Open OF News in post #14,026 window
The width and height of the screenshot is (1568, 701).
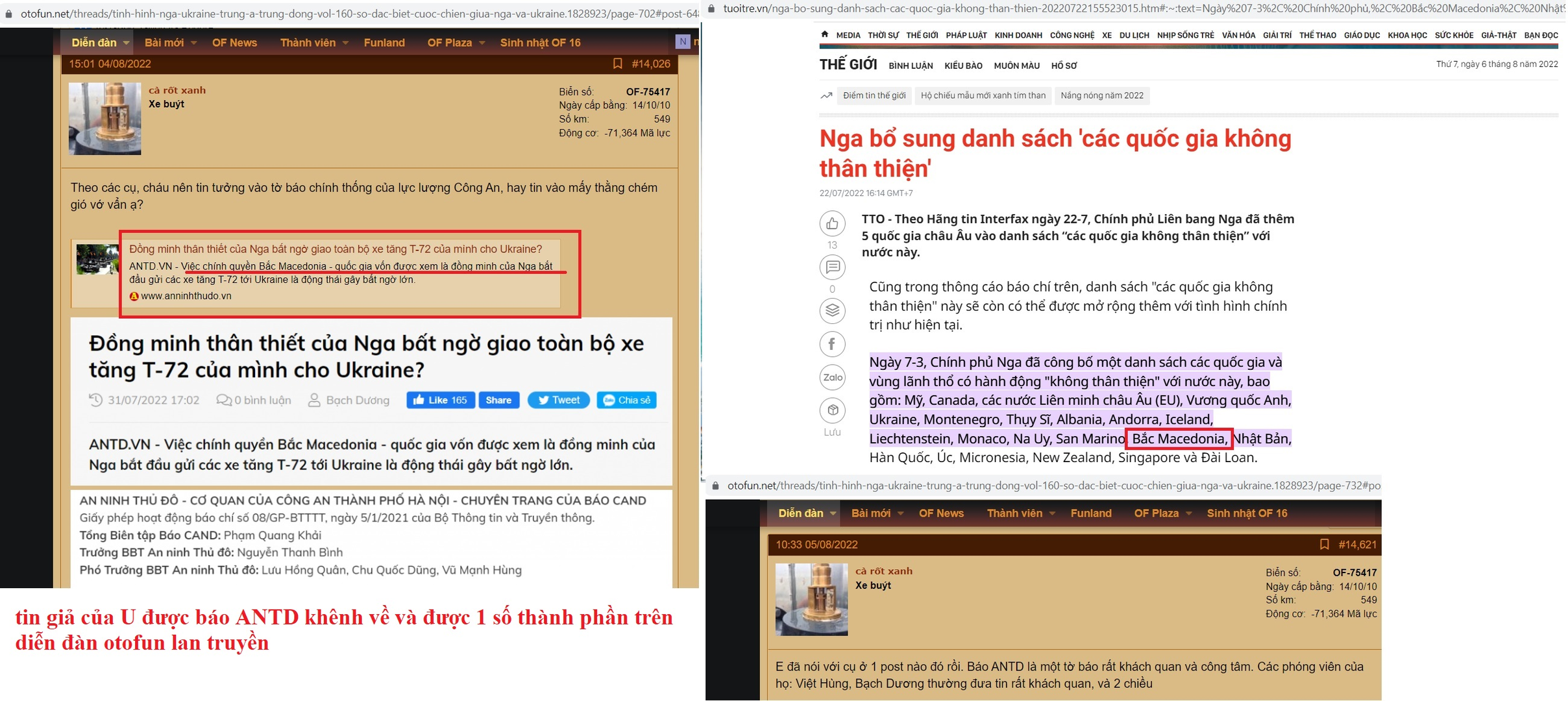[x=234, y=43]
